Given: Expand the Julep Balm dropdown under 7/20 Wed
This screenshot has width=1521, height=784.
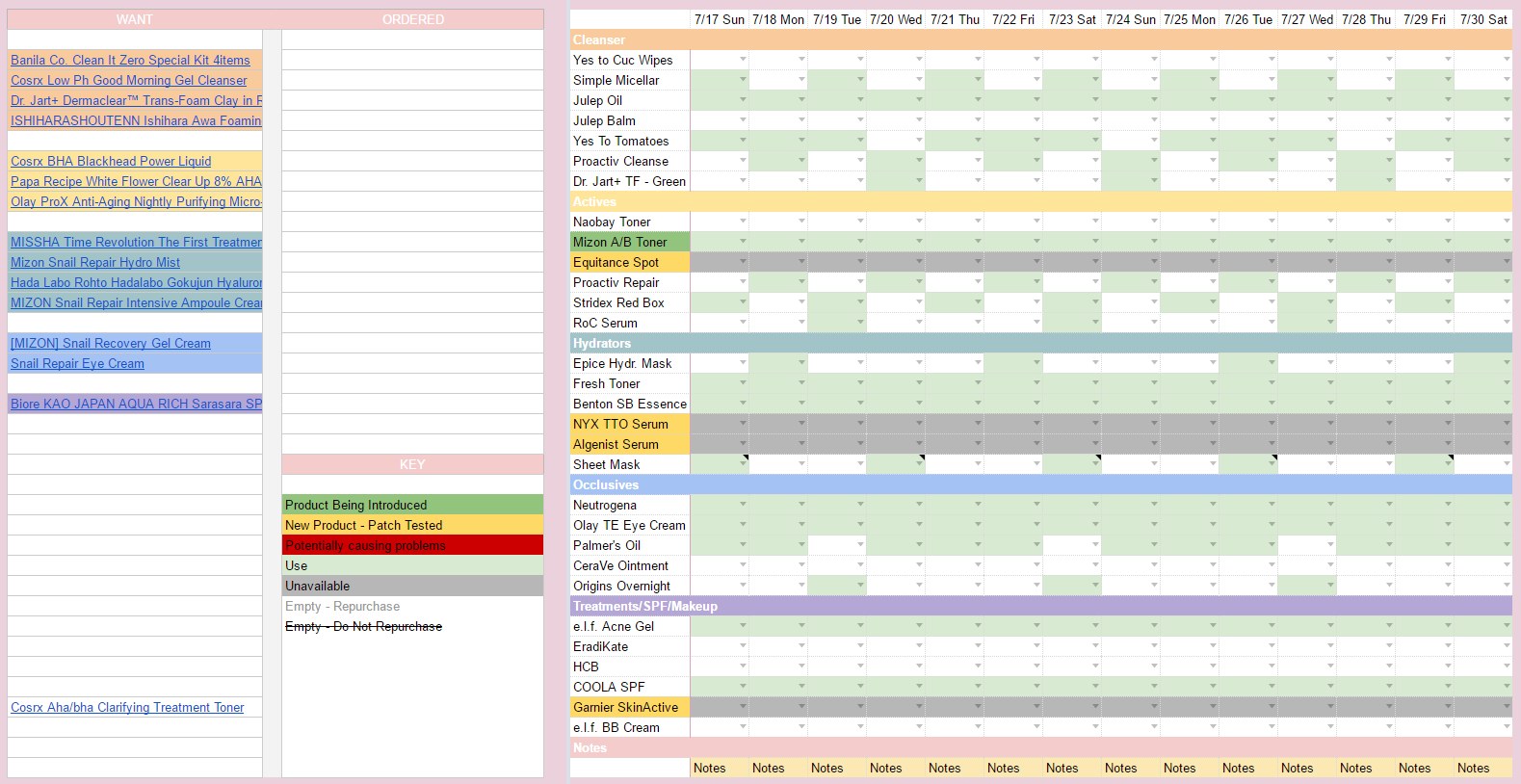Looking at the screenshot, I should pos(919,120).
